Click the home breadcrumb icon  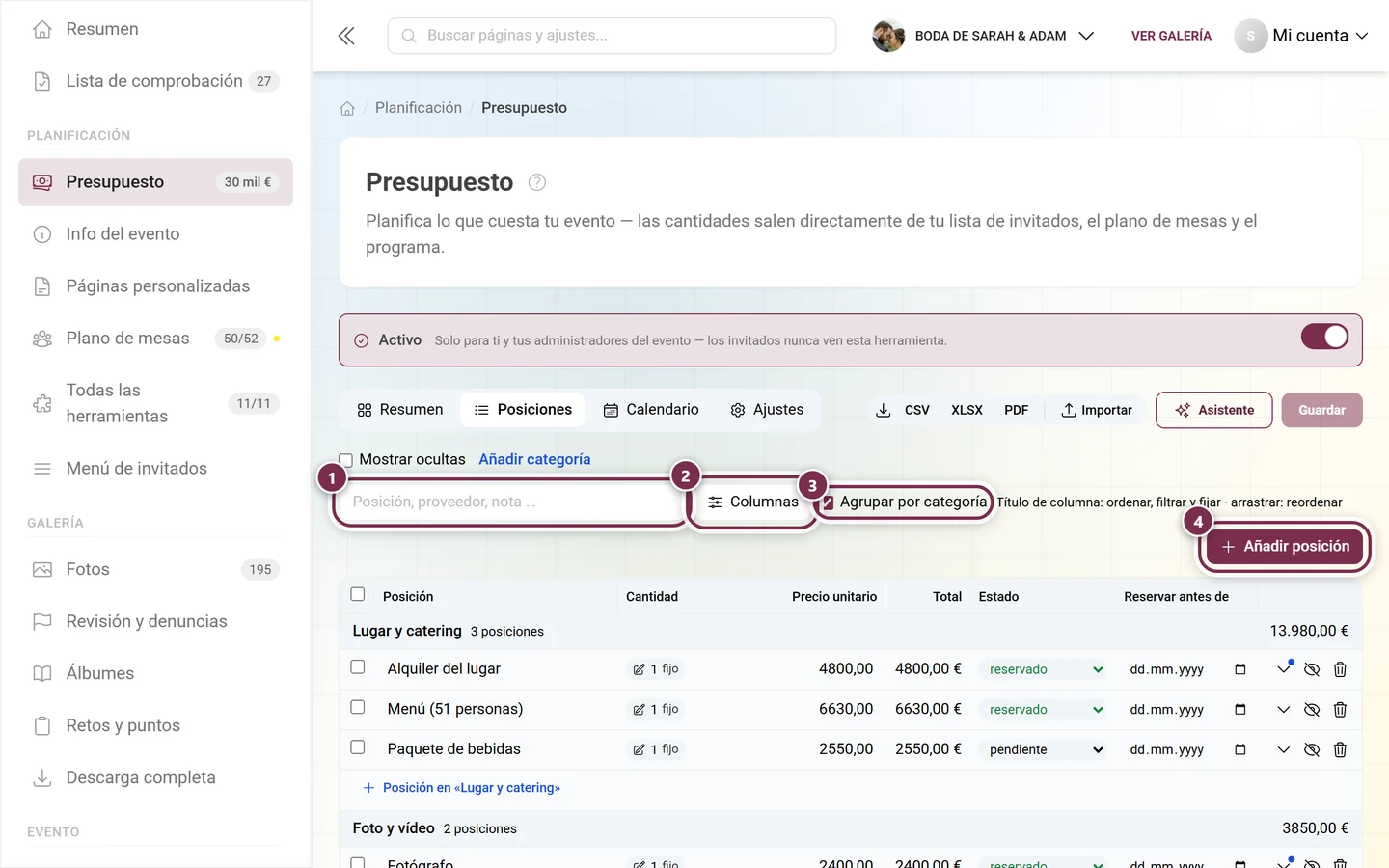[x=347, y=108]
